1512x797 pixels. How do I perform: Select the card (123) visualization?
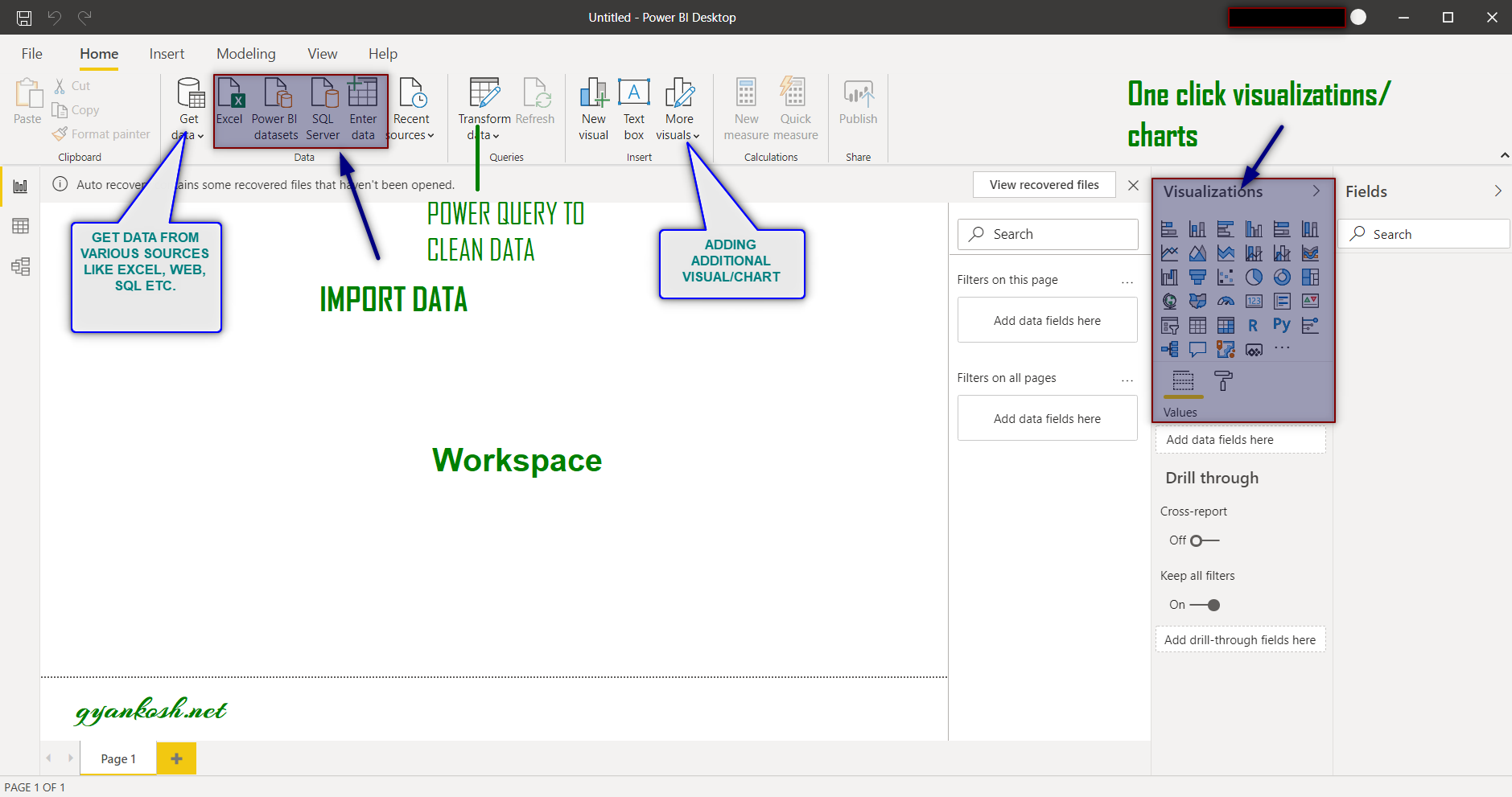pos(1254,302)
